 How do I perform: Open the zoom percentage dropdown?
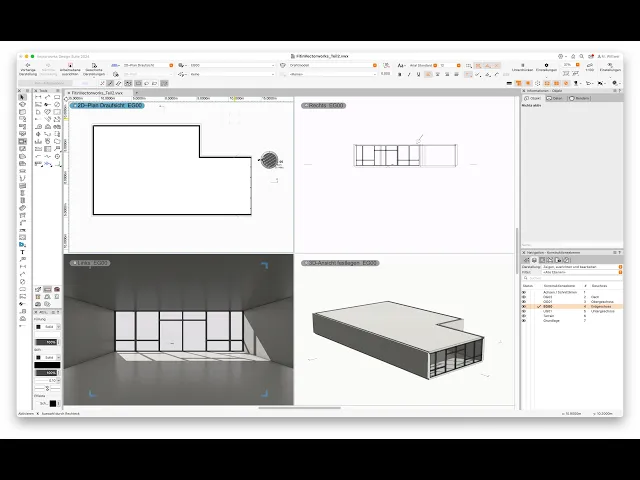[x=571, y=65]
